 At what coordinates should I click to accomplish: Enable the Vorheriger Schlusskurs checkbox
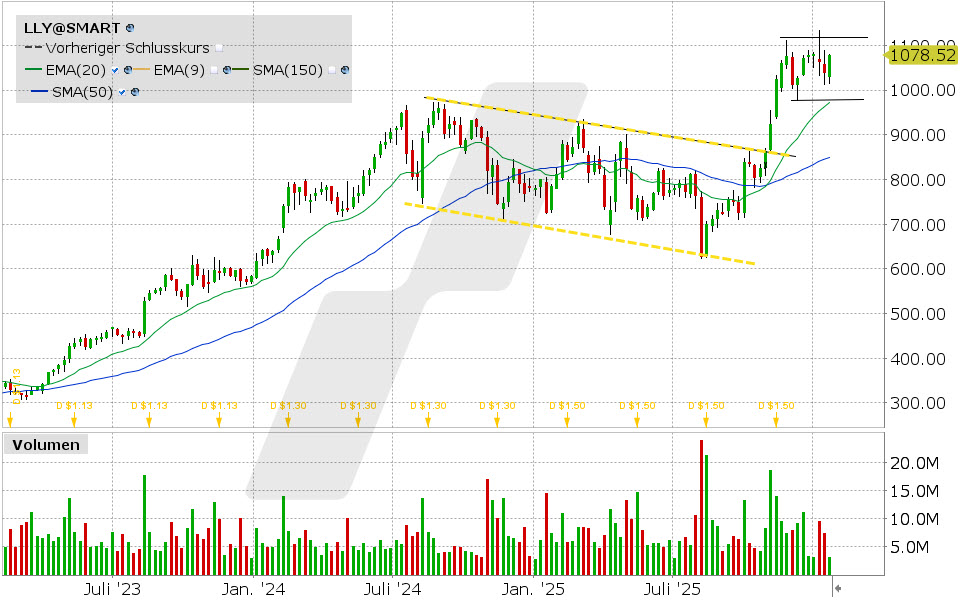tap(219, 47)
